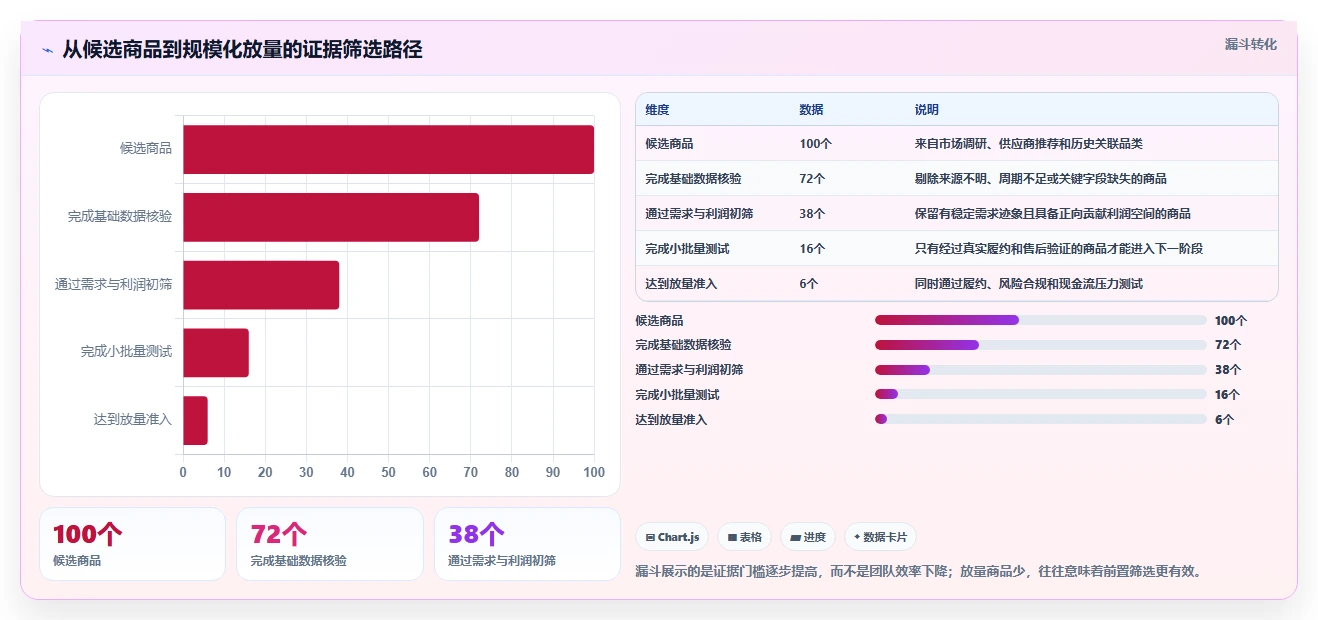Image resolution: width=1318 pixels, height=620 pixels.
Task: Click the 维度 column header
Action: pyautogui.click(x=657, y=110)
